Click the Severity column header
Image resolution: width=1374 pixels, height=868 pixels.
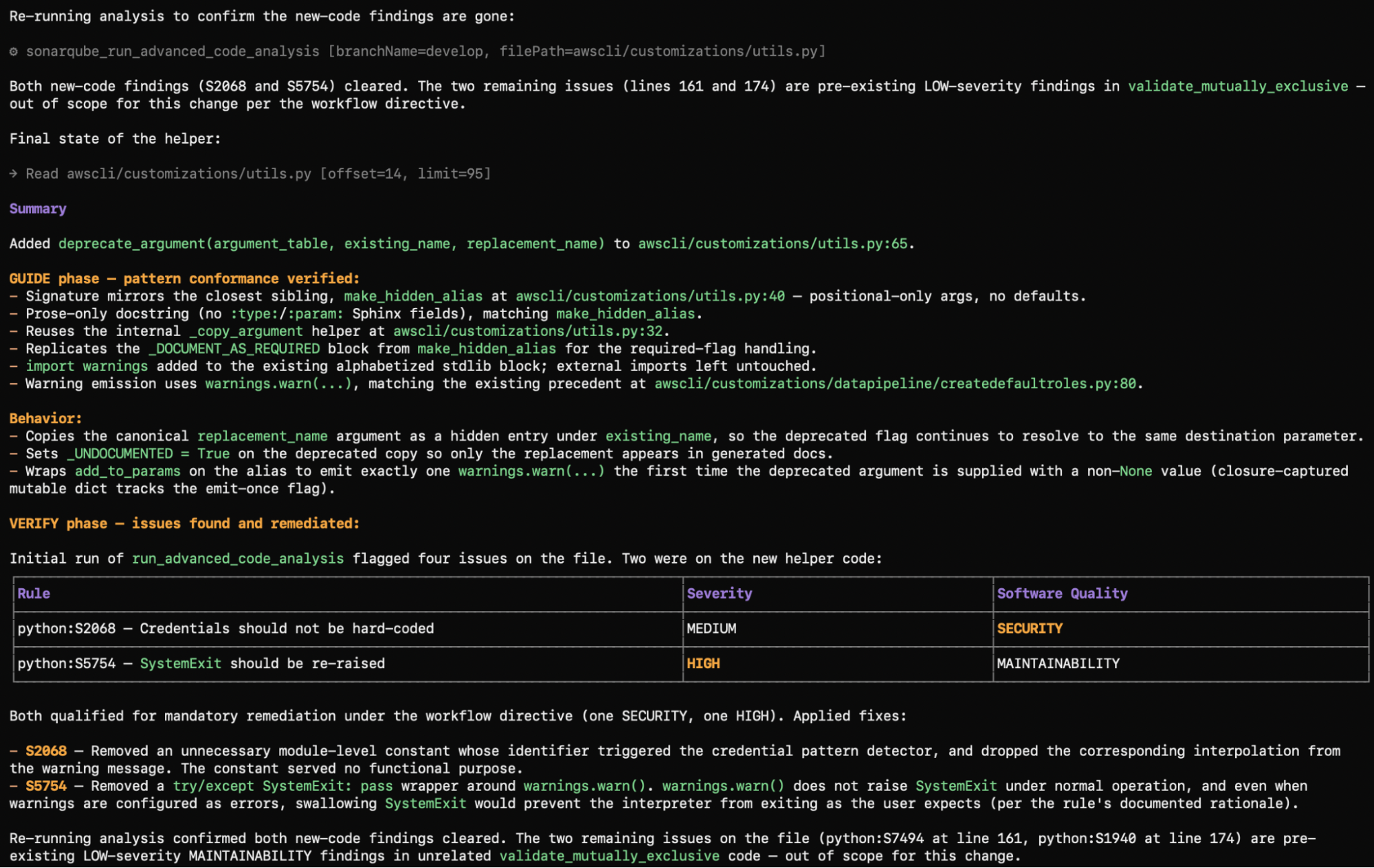[719, 593]
